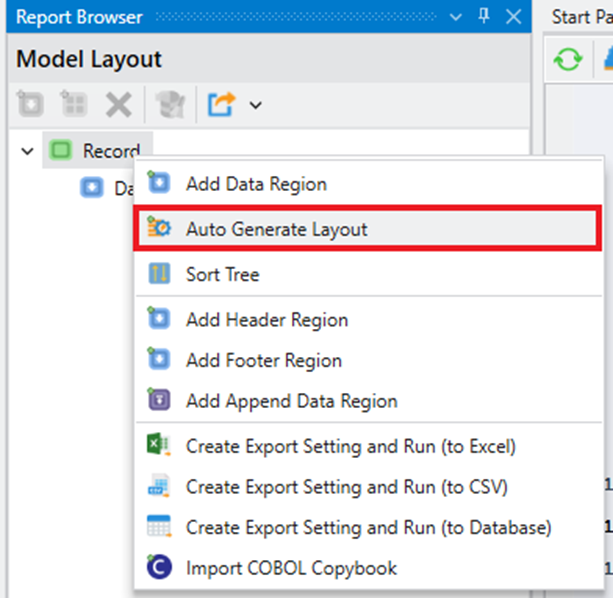Click Import COBOL Copybook
The height and width of the screenshot is (598, 613).
pyautogui.click(x=291, y=568)
